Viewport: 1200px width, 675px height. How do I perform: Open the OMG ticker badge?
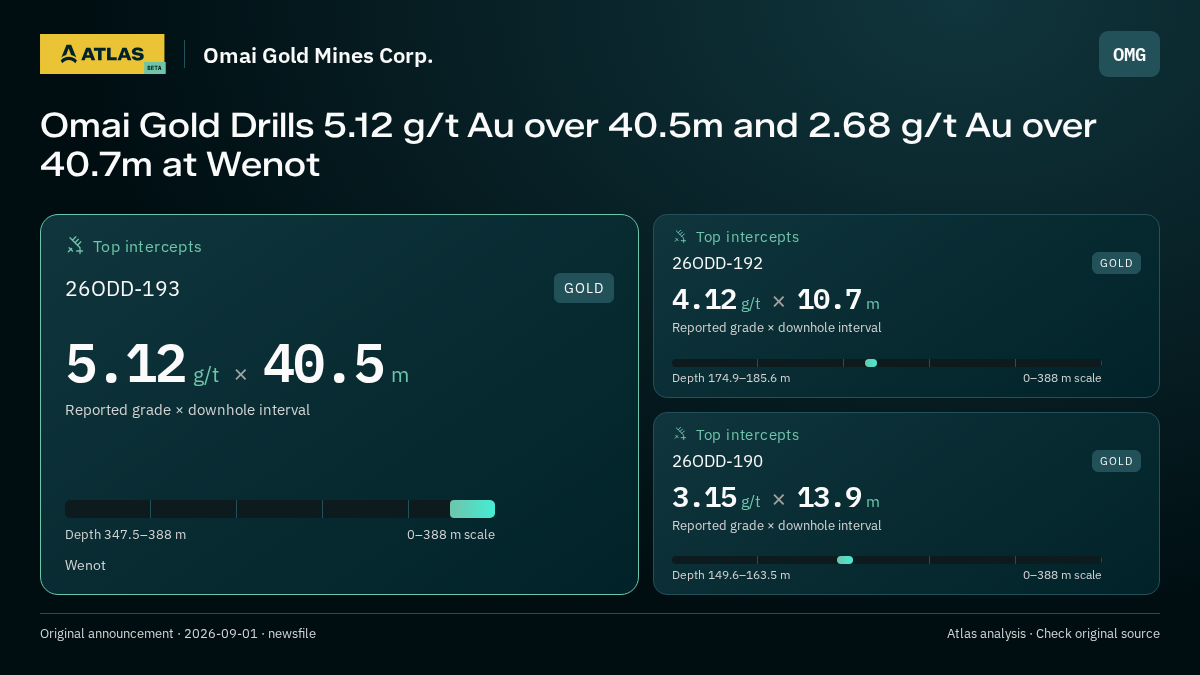(1129, 54)
